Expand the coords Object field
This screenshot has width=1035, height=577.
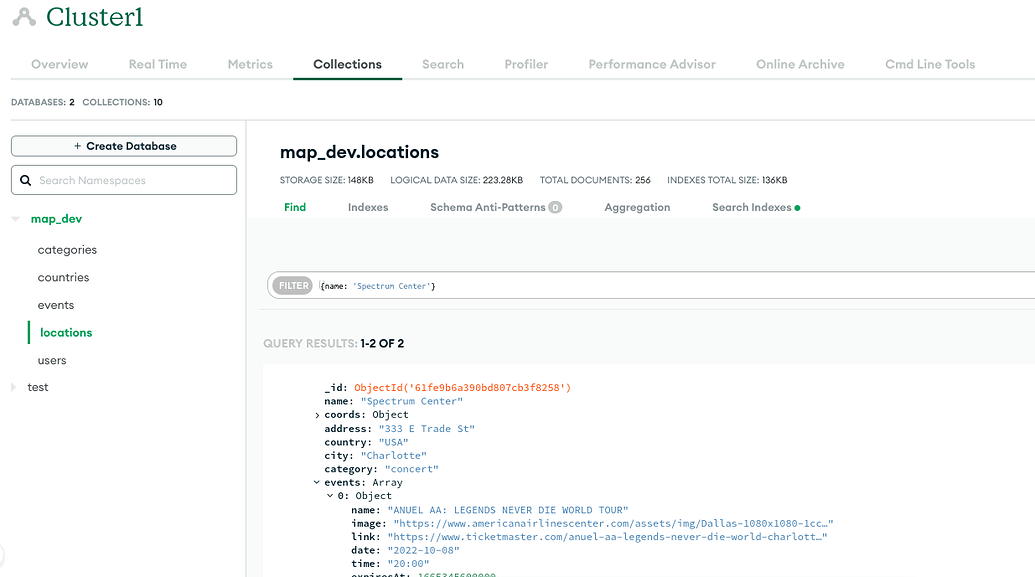318,415
